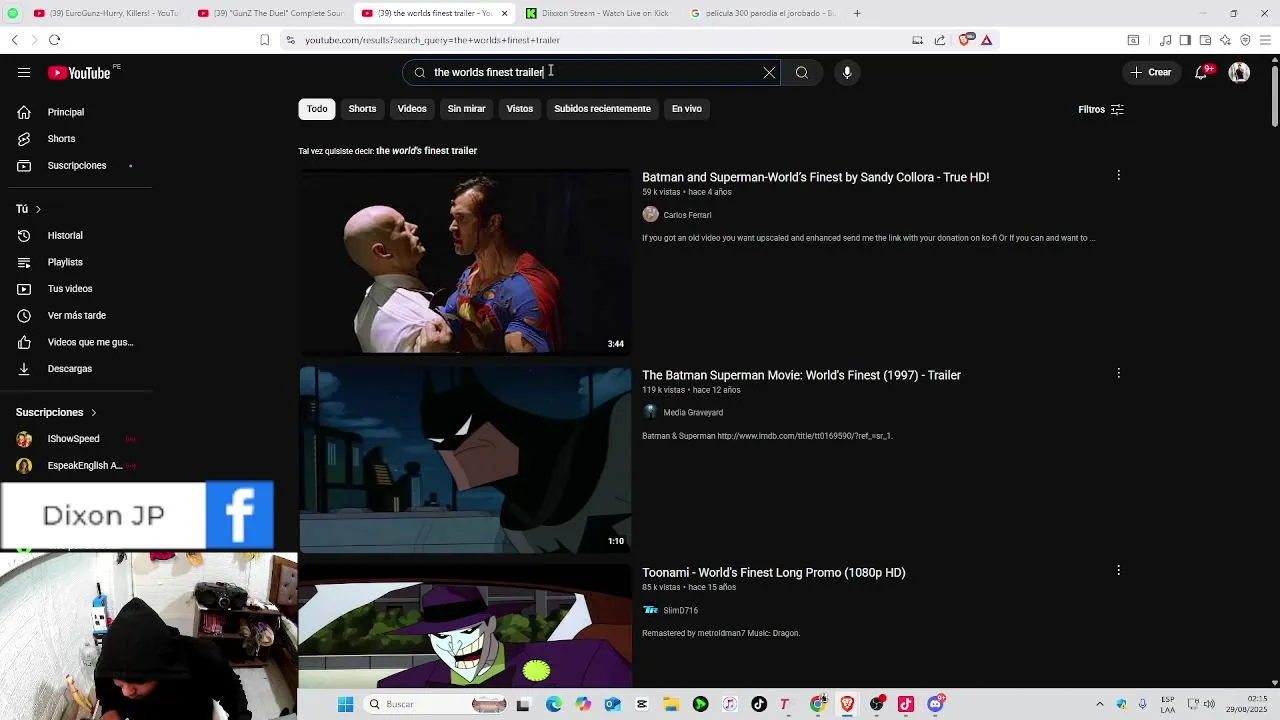1280x720 pixels.
Task: Clear the search box with the X
Action: (x=769, y=72)
